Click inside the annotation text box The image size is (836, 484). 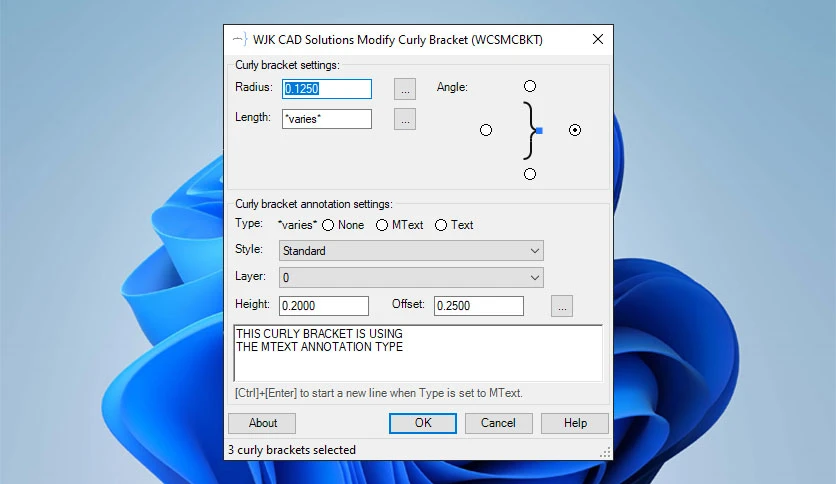click(x=418, y=353)
